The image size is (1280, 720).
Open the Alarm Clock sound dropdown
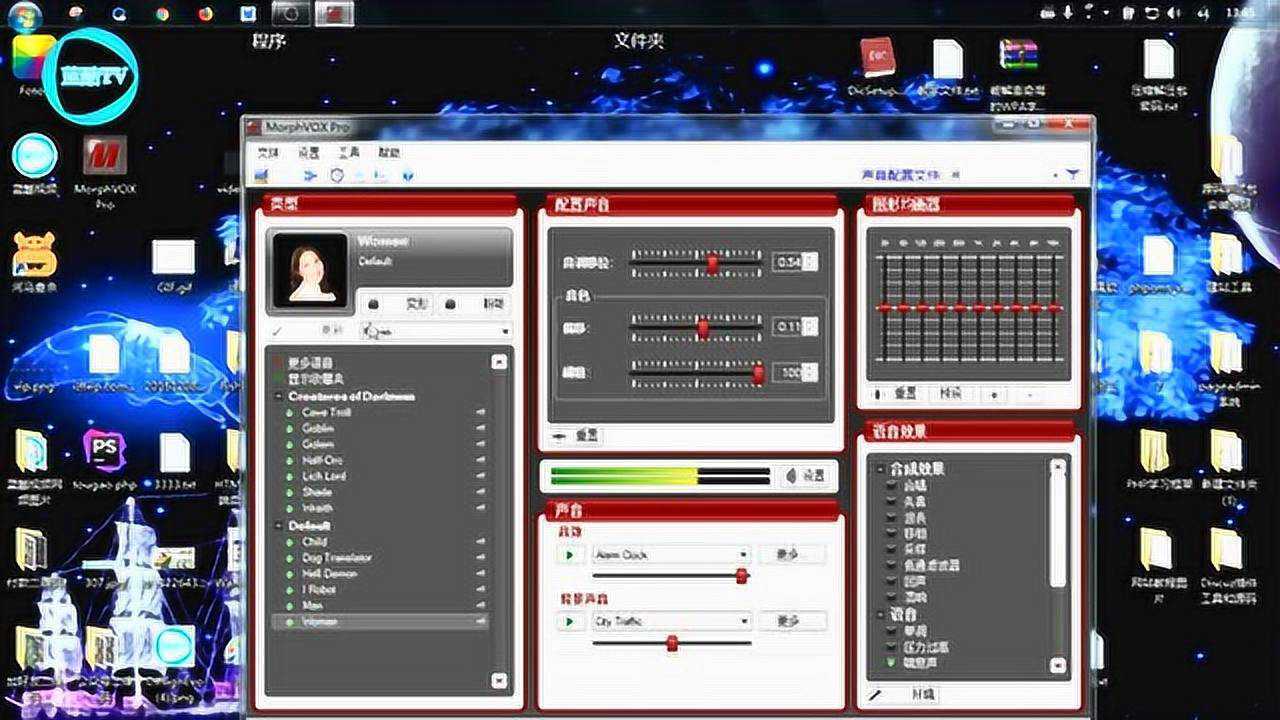[744, 553]
